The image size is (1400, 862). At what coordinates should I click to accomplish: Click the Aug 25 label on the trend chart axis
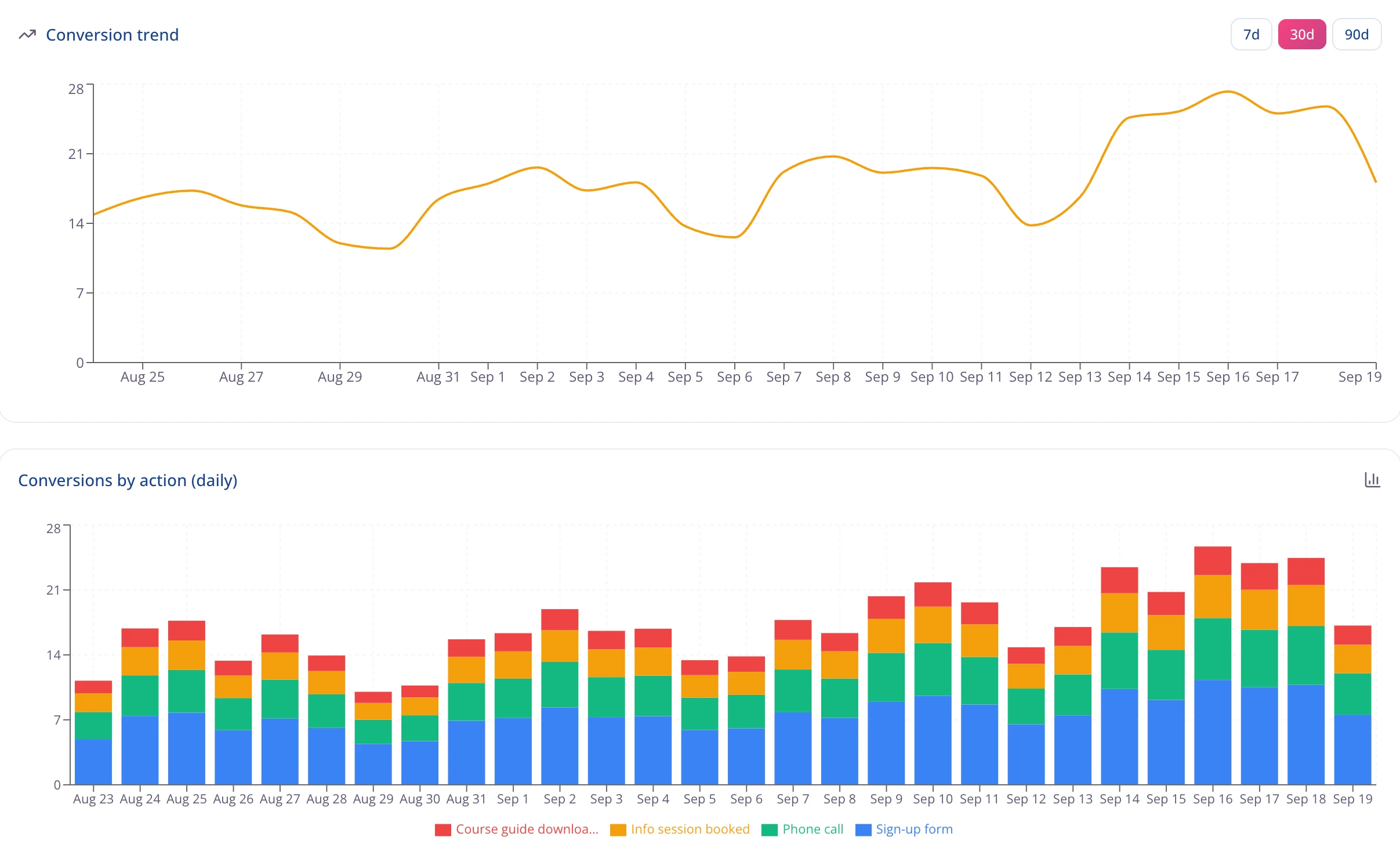coord(143,377)
